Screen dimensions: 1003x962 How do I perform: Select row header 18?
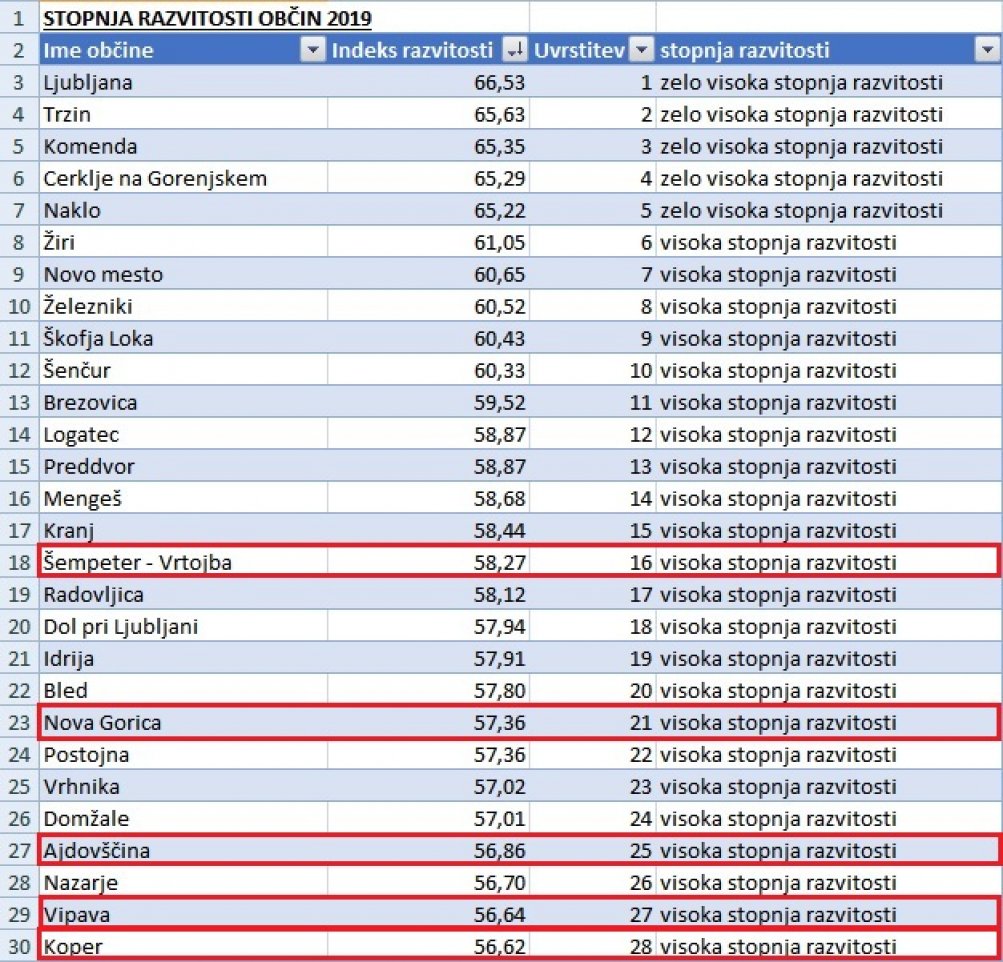[x=19, y=562]
